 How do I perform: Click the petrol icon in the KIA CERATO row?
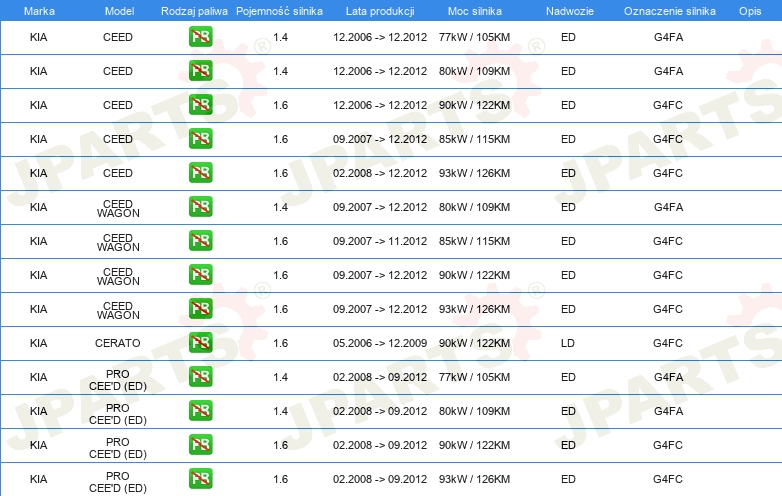(200, 343)
